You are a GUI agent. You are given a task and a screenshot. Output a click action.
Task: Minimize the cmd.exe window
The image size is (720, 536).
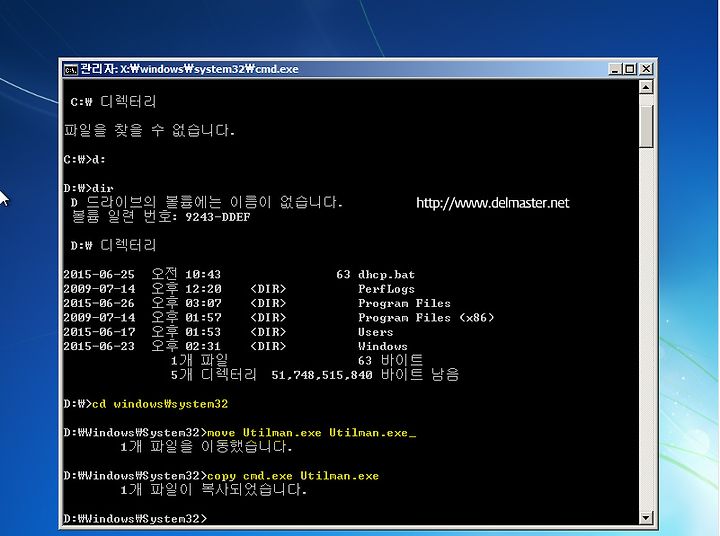(x=615, y=69)
